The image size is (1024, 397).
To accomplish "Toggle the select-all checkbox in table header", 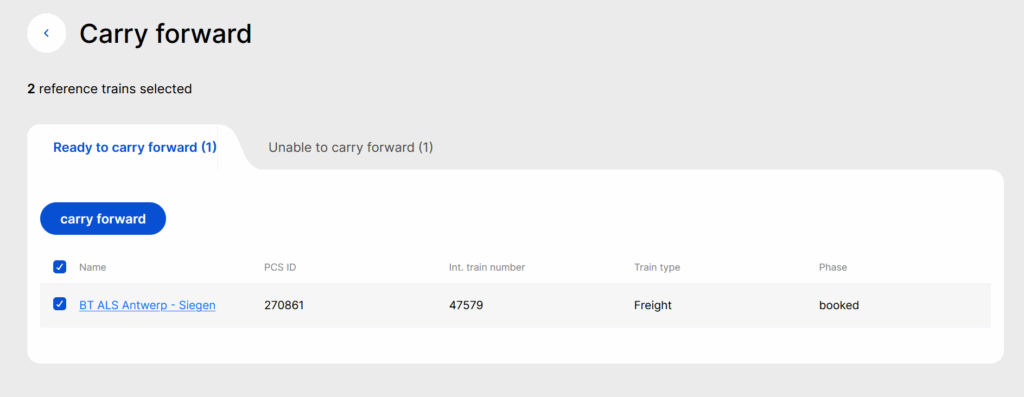I will coord(59,266).
